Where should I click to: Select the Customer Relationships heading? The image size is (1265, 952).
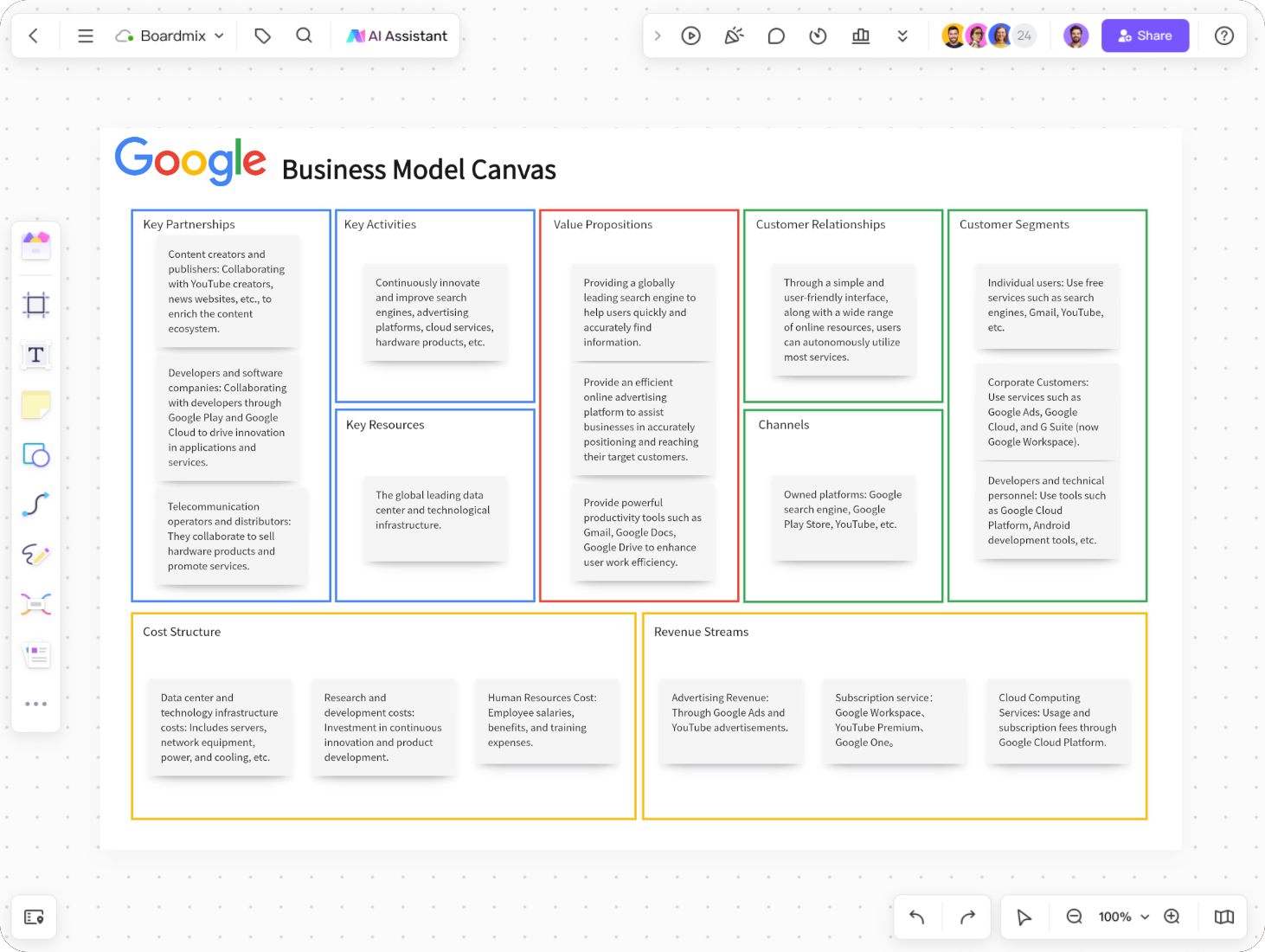(820, 224)
